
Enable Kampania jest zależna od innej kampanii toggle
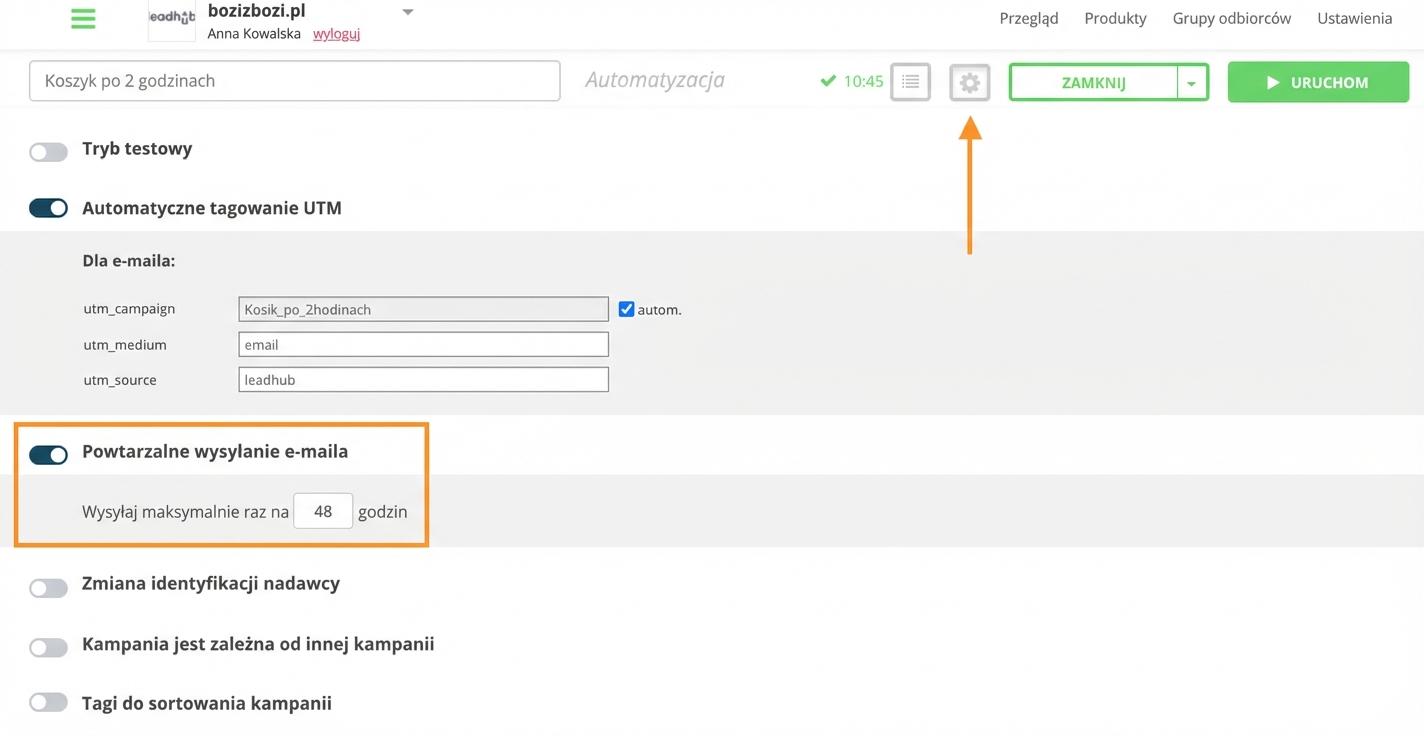(48, 648)
